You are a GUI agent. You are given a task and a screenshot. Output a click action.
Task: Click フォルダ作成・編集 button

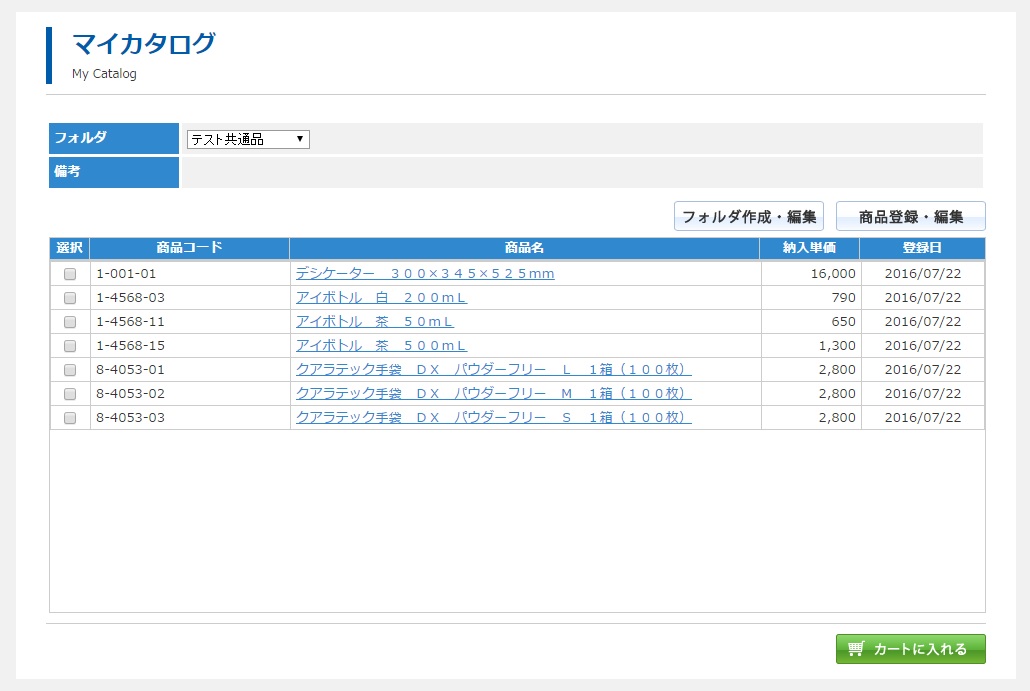749,216
